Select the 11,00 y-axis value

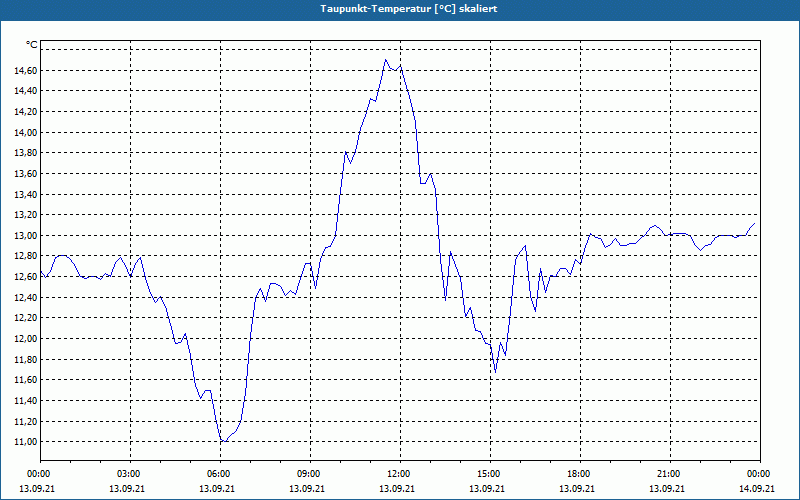pos(26,441)
